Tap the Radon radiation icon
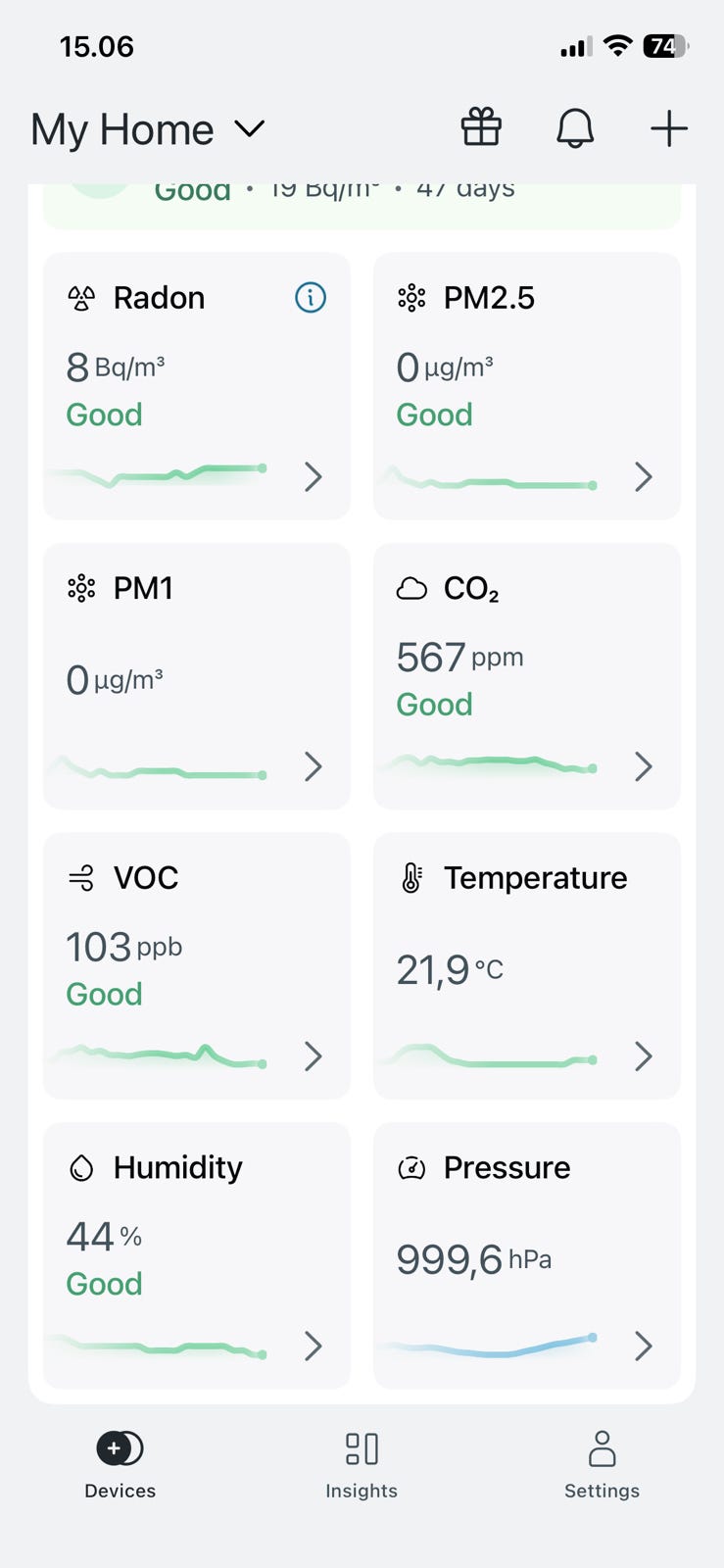The height and width of the screenshot is (1568, 724). (81, 298)
